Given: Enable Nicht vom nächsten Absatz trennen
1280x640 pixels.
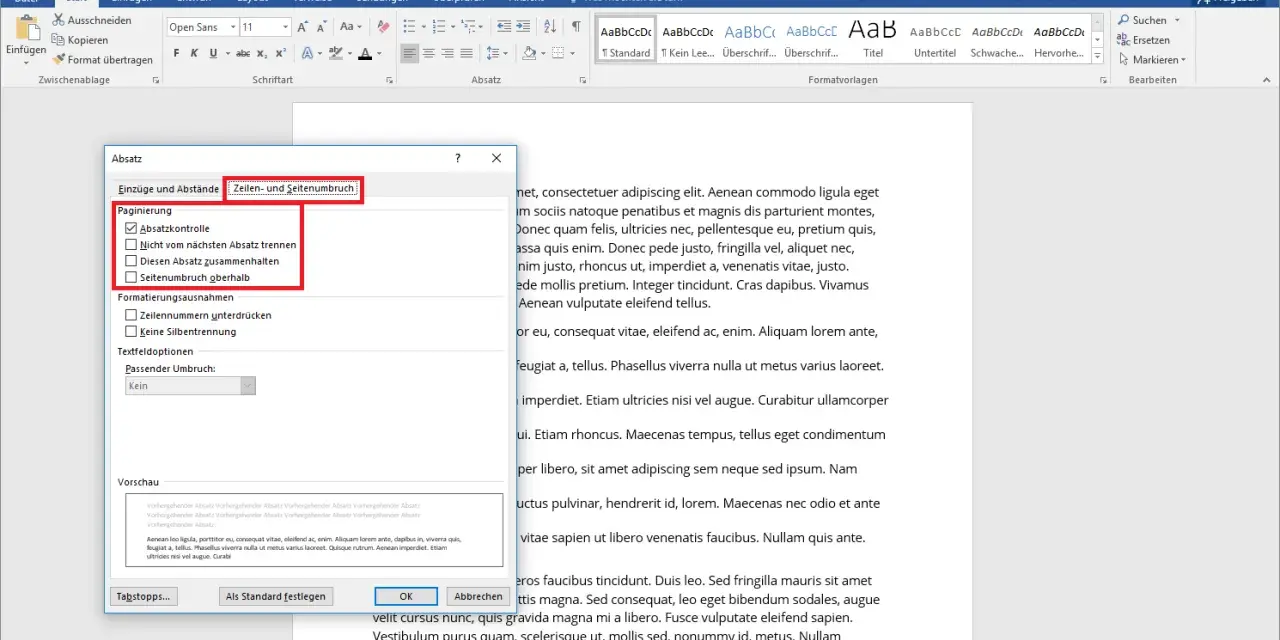Looking at the screenshot, I should 131,245.
